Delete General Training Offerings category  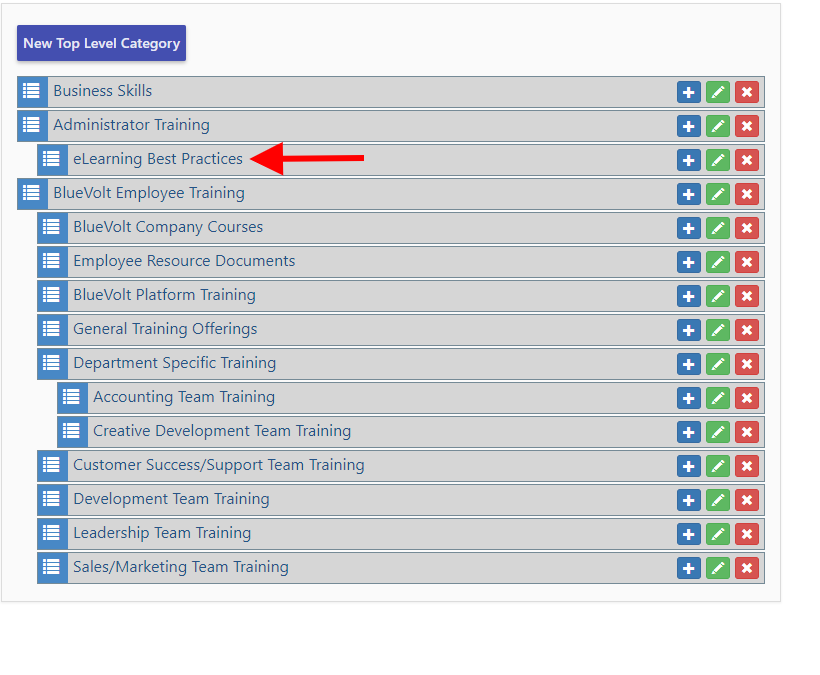pos(747,330)
